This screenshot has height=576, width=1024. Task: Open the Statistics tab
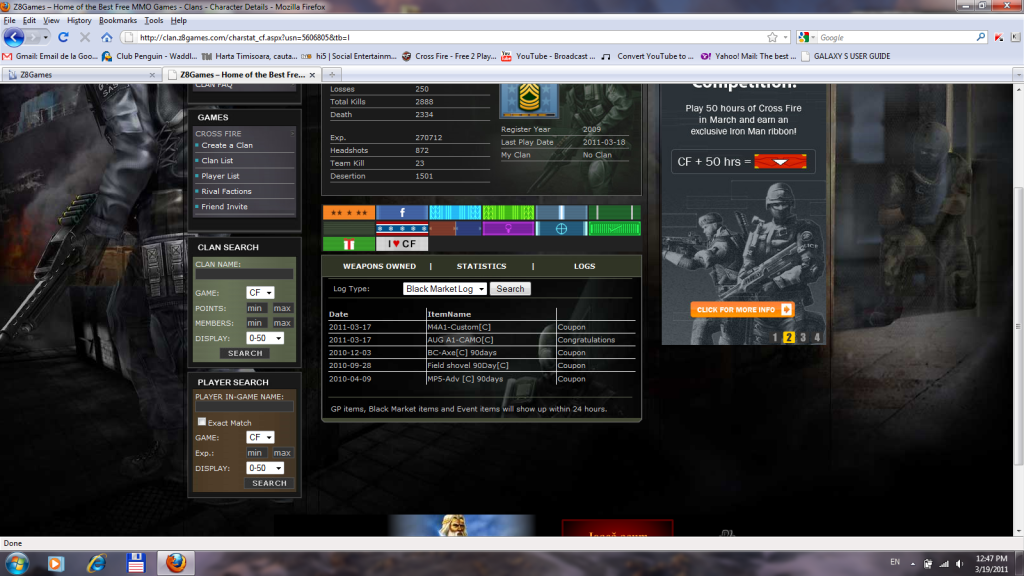(481, 267)
